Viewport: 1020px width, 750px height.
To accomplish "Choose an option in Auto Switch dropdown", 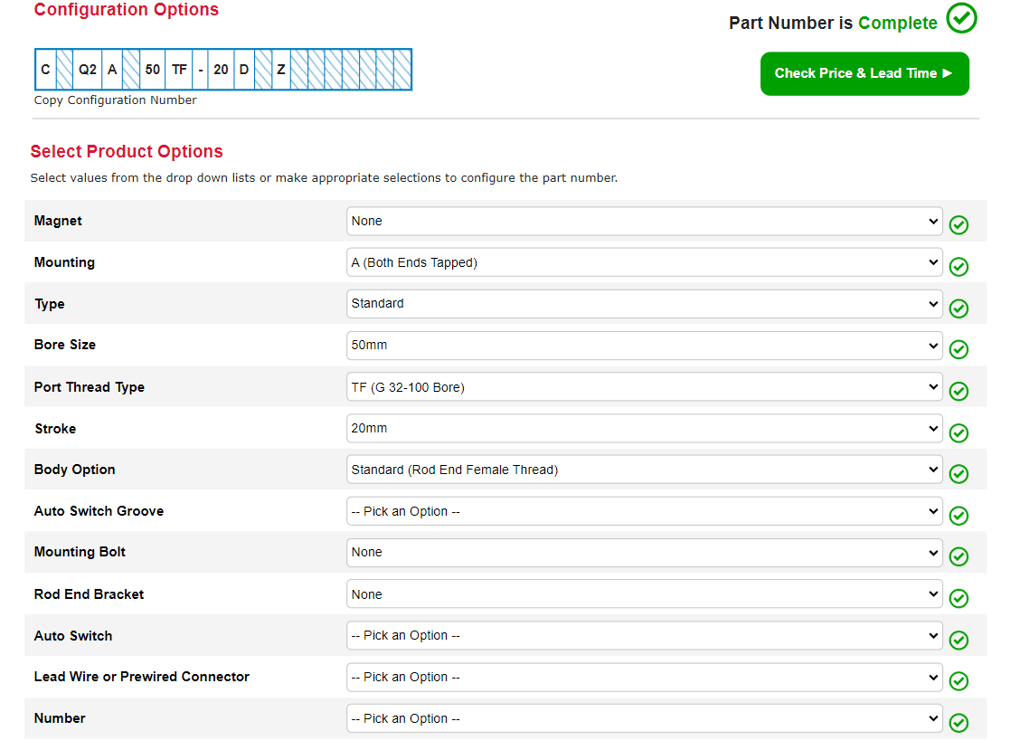I will click(644, 636).
